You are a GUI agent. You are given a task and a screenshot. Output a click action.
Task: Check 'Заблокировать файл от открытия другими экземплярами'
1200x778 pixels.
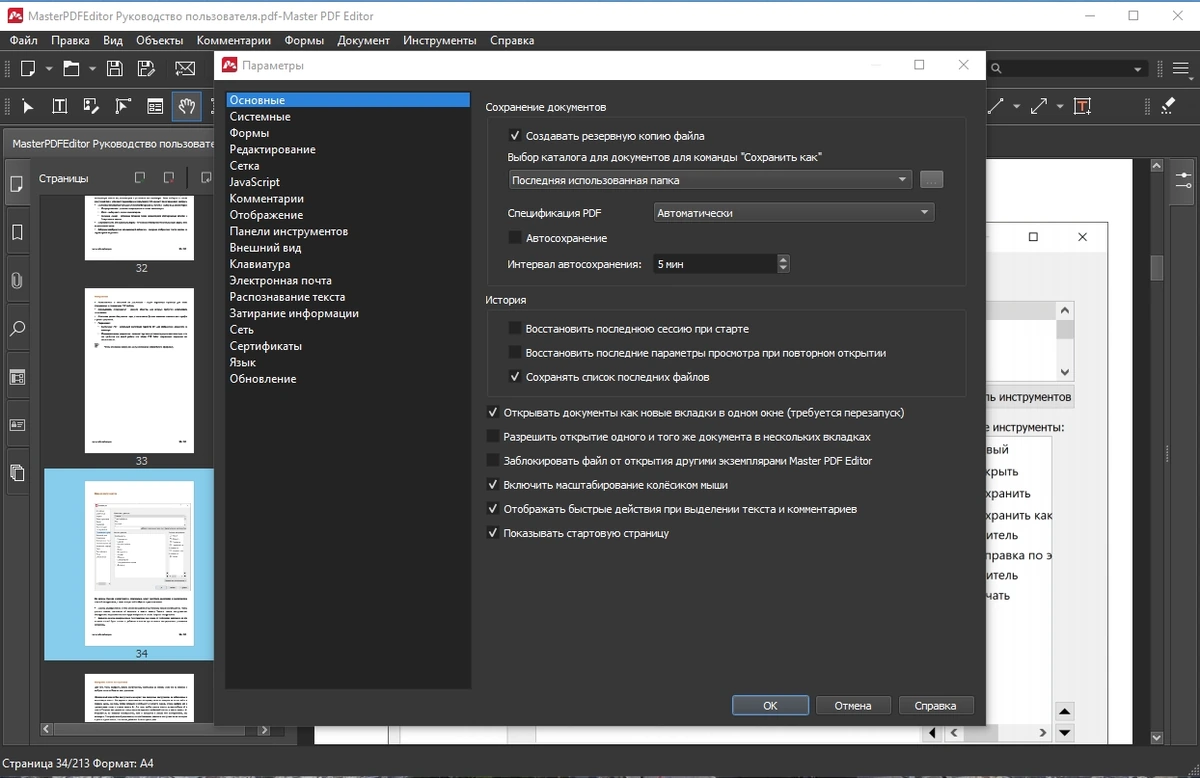[493, 461]
